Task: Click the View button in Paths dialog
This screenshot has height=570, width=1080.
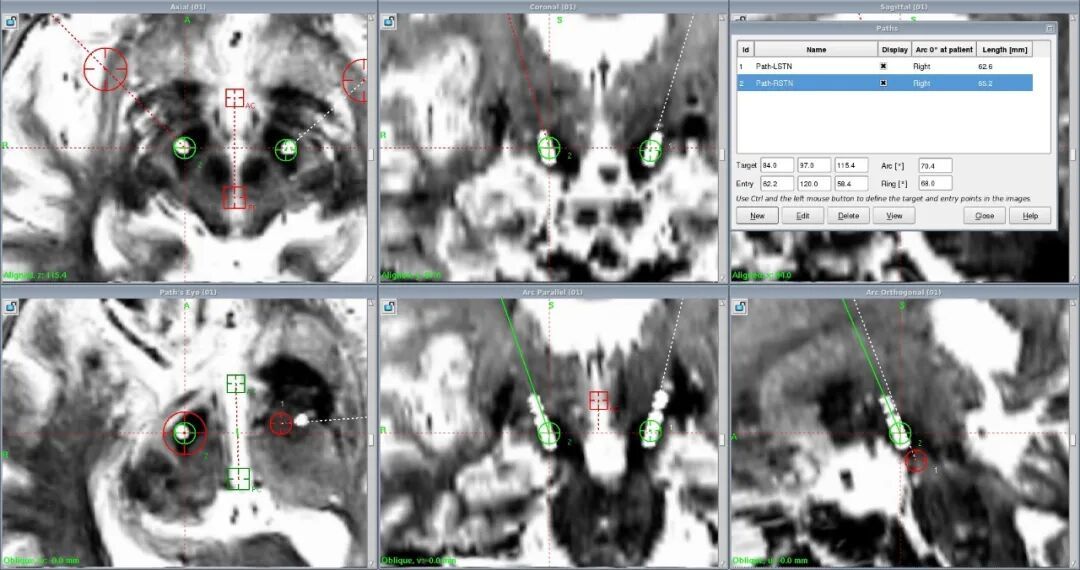Action: [893, 216]
